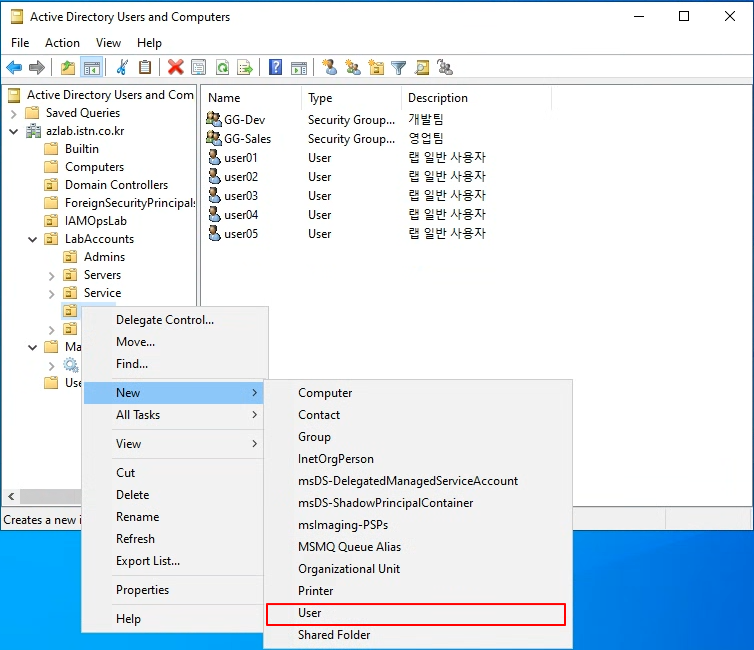Expand the Service OU node
Image resolution: width=754 pixels, height=650 pixels.
[x=51, y=294]
